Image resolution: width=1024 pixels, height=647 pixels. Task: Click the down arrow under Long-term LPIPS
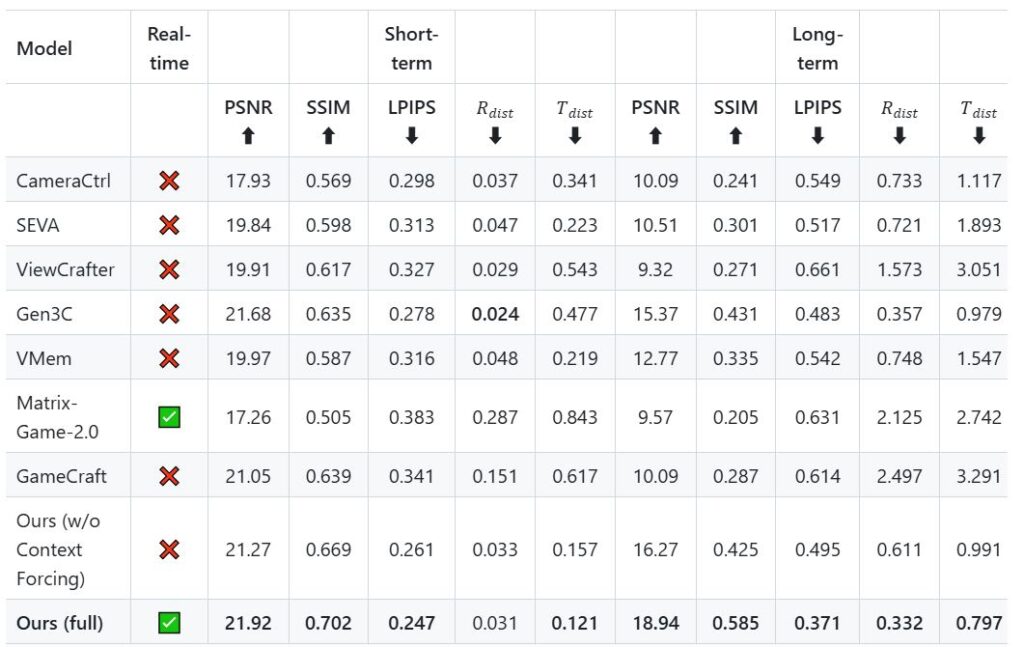click(817, 136)
